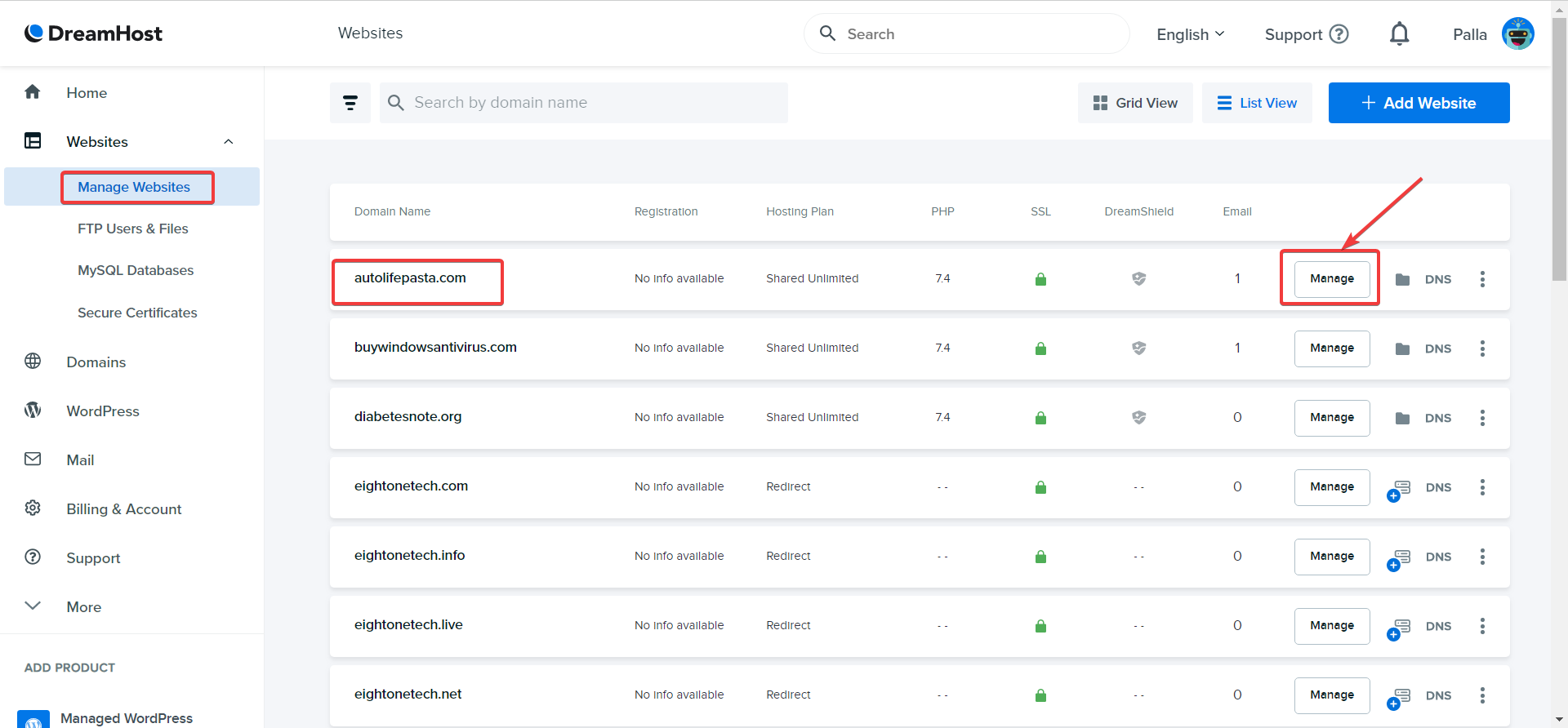Open DNS for diabetesnote.org
The height and width of the screenshot is (728, 1568).
click(x=1438, y=418)
